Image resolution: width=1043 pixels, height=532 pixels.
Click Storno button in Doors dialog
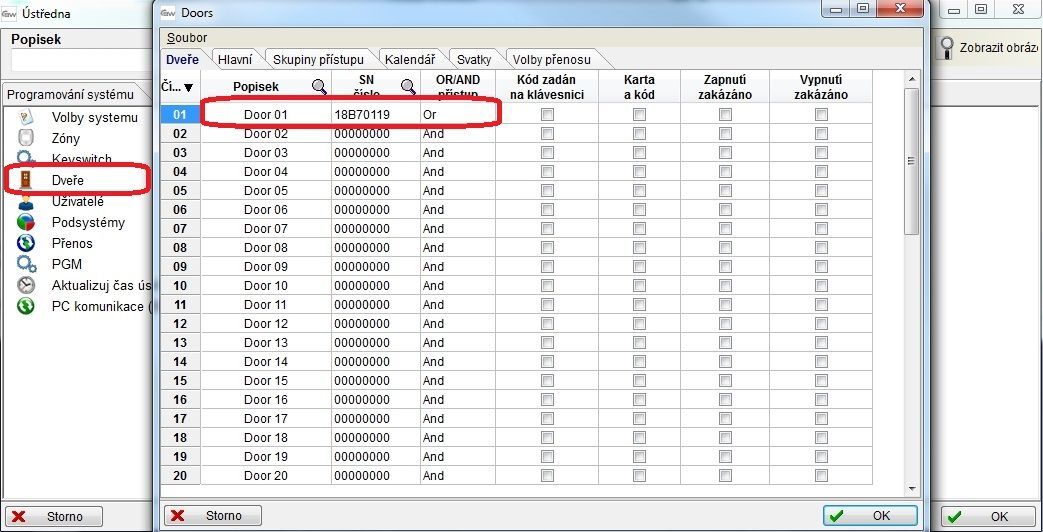[213, 516]
